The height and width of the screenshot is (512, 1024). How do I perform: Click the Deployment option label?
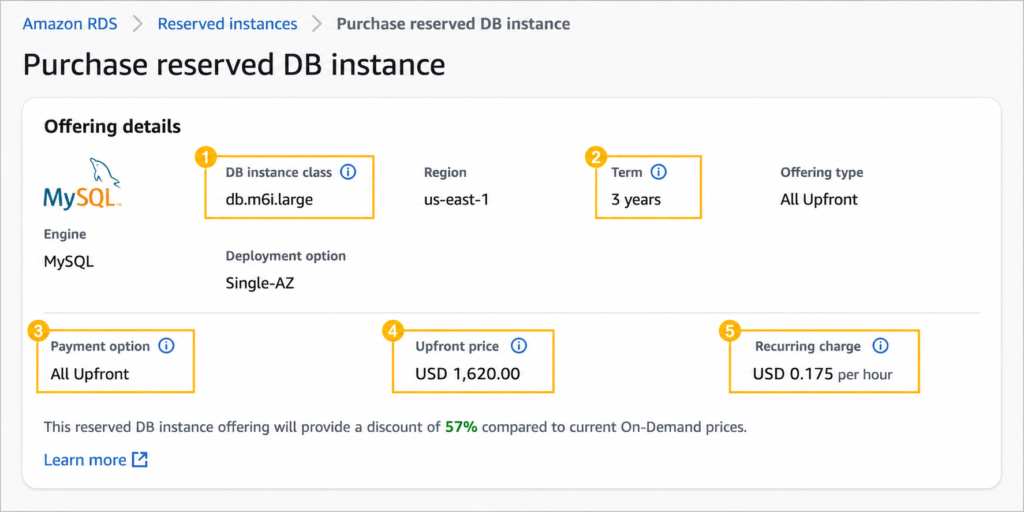(286, 256)
